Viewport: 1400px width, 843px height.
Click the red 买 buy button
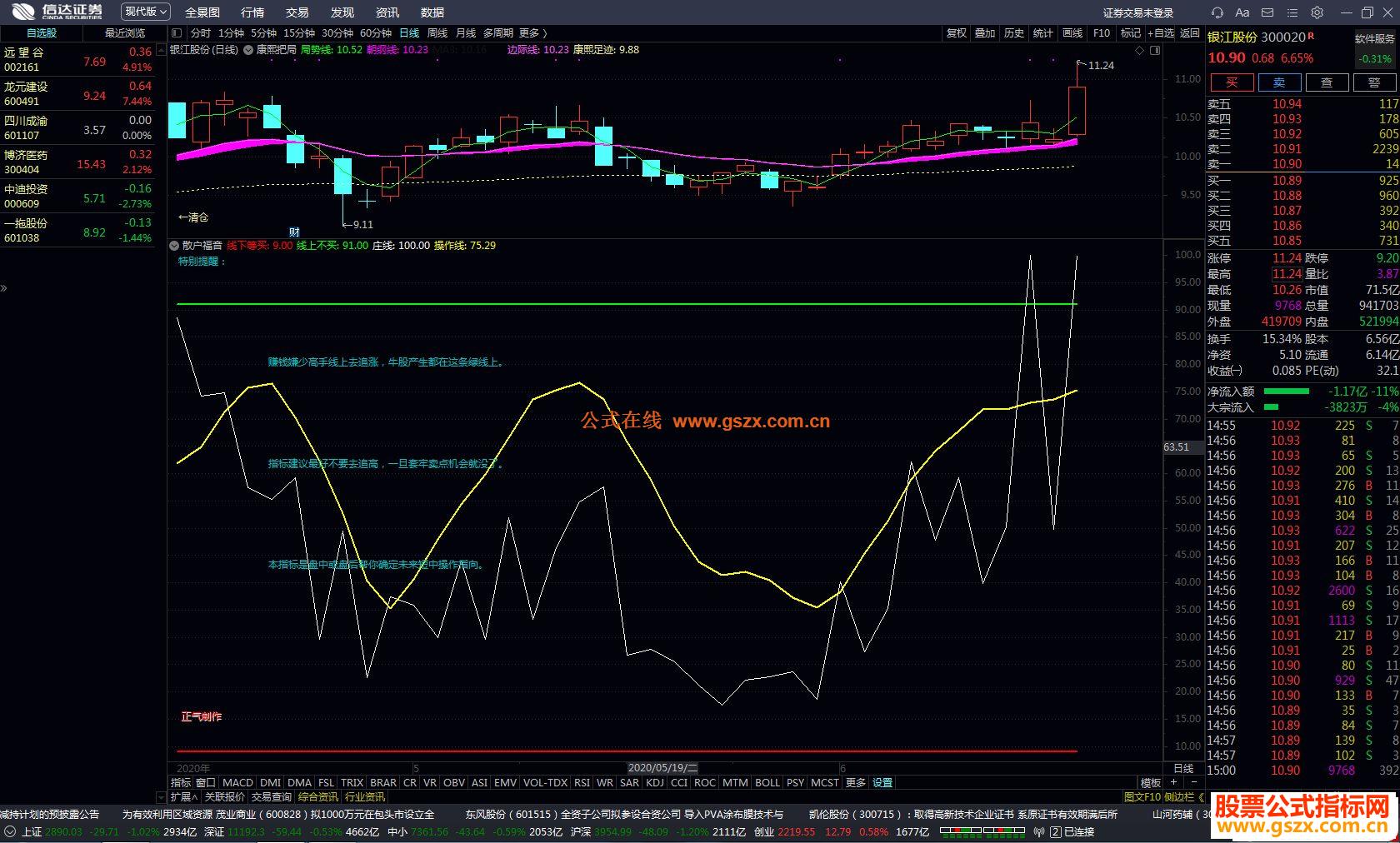(x=1232, y=82)
